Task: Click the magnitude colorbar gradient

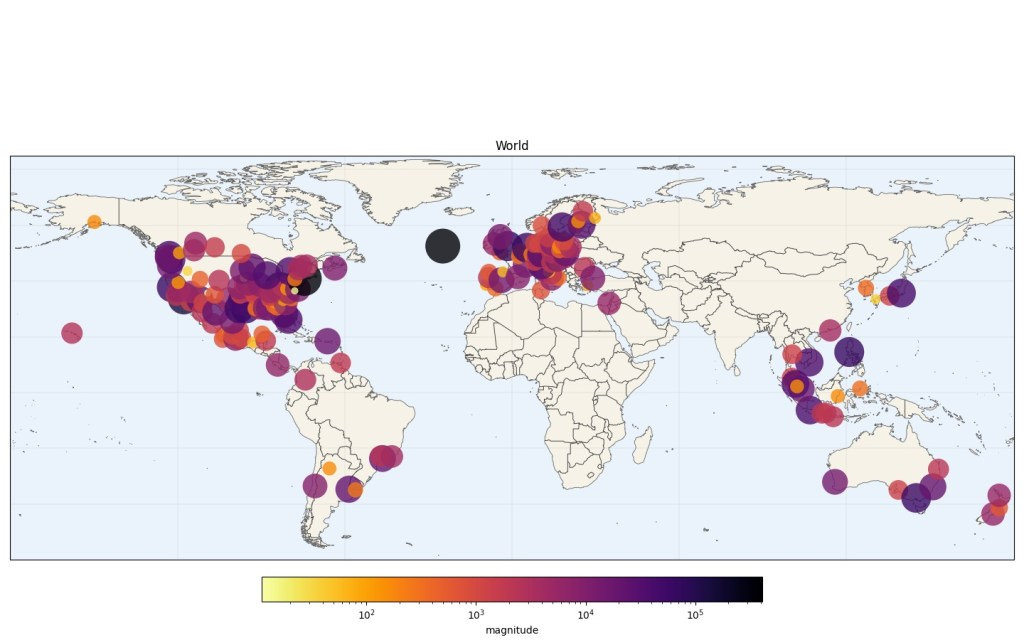Action: pyautogui.click(x=512, y=589)
